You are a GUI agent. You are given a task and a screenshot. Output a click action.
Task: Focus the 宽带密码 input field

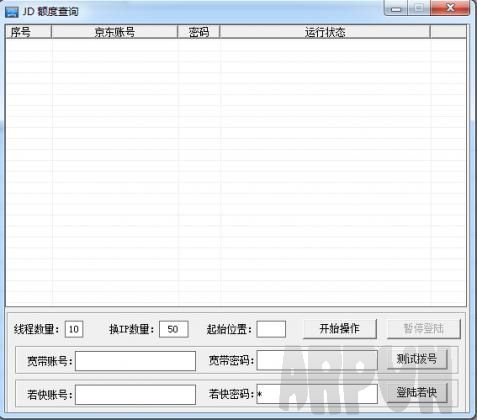click(x=317, y=360)
